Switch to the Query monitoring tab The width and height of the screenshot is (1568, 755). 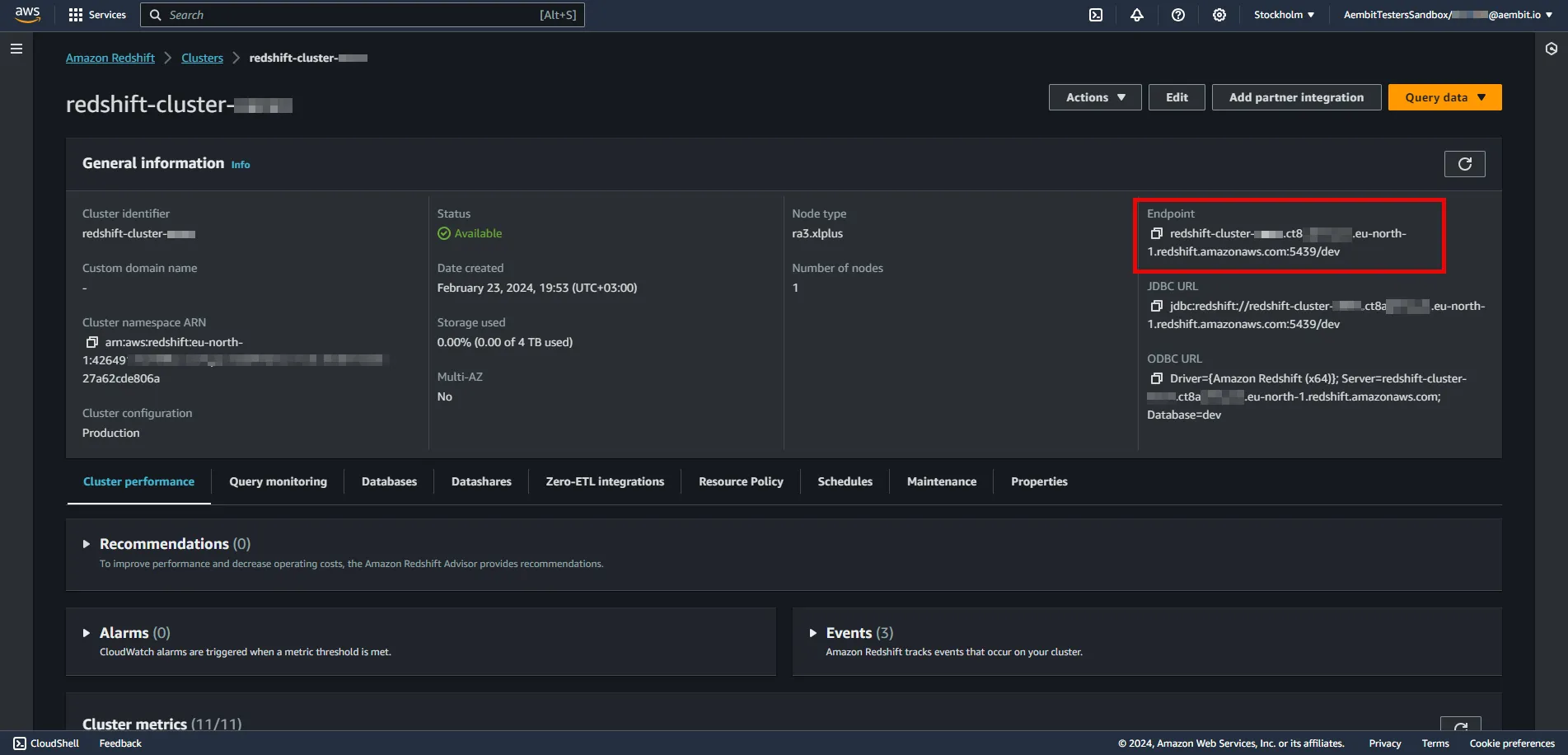[278, 481]
